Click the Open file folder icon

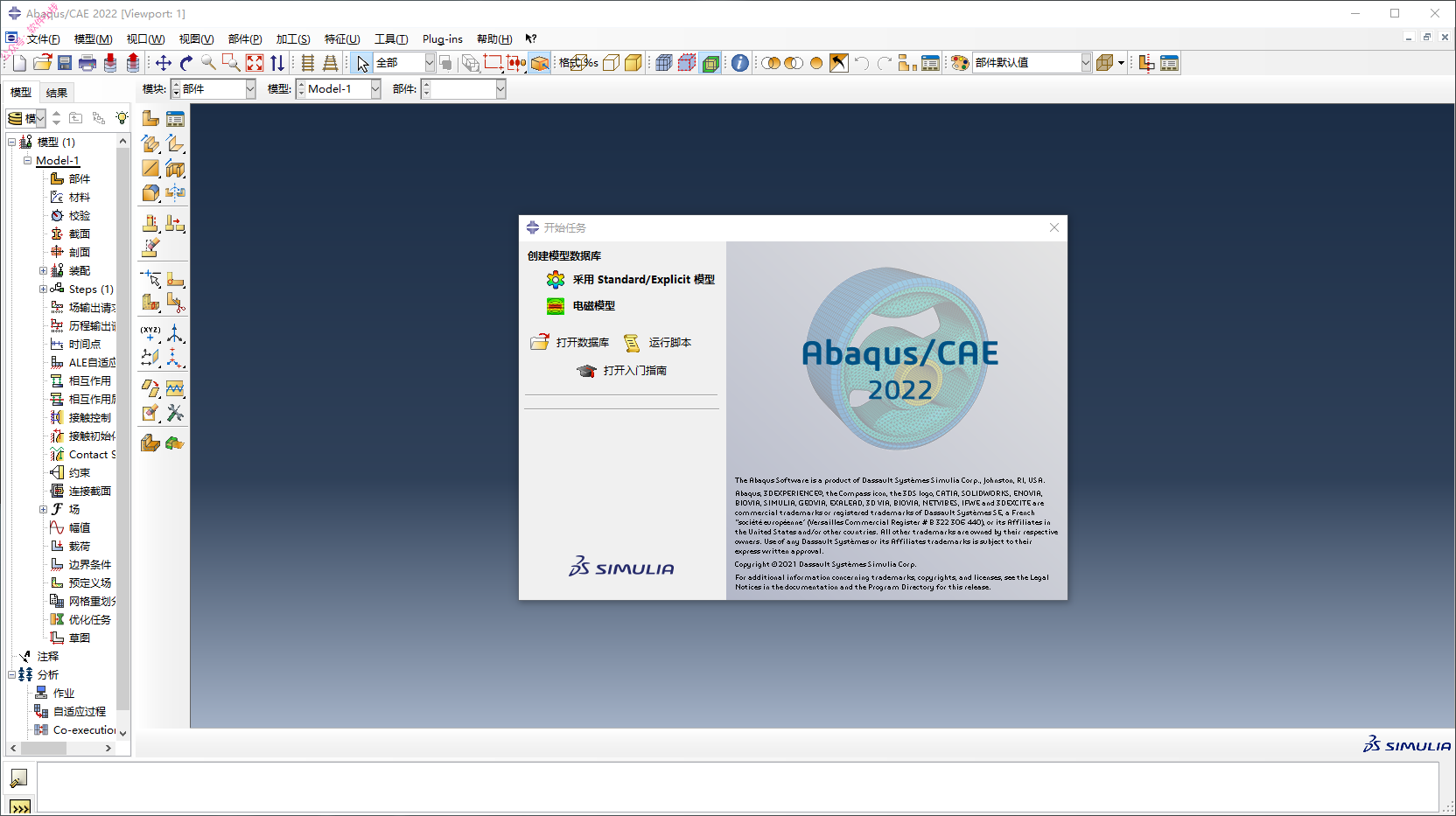42,63
